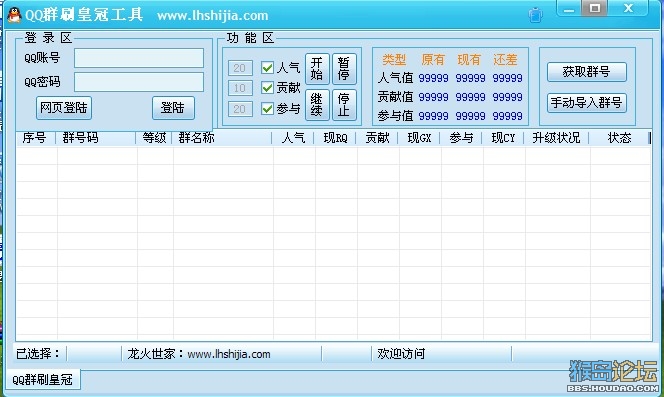This screenshot has height=397, width=664.
Task: Click the 贡献值 现有 value 99999
Action: click(470, 97)
